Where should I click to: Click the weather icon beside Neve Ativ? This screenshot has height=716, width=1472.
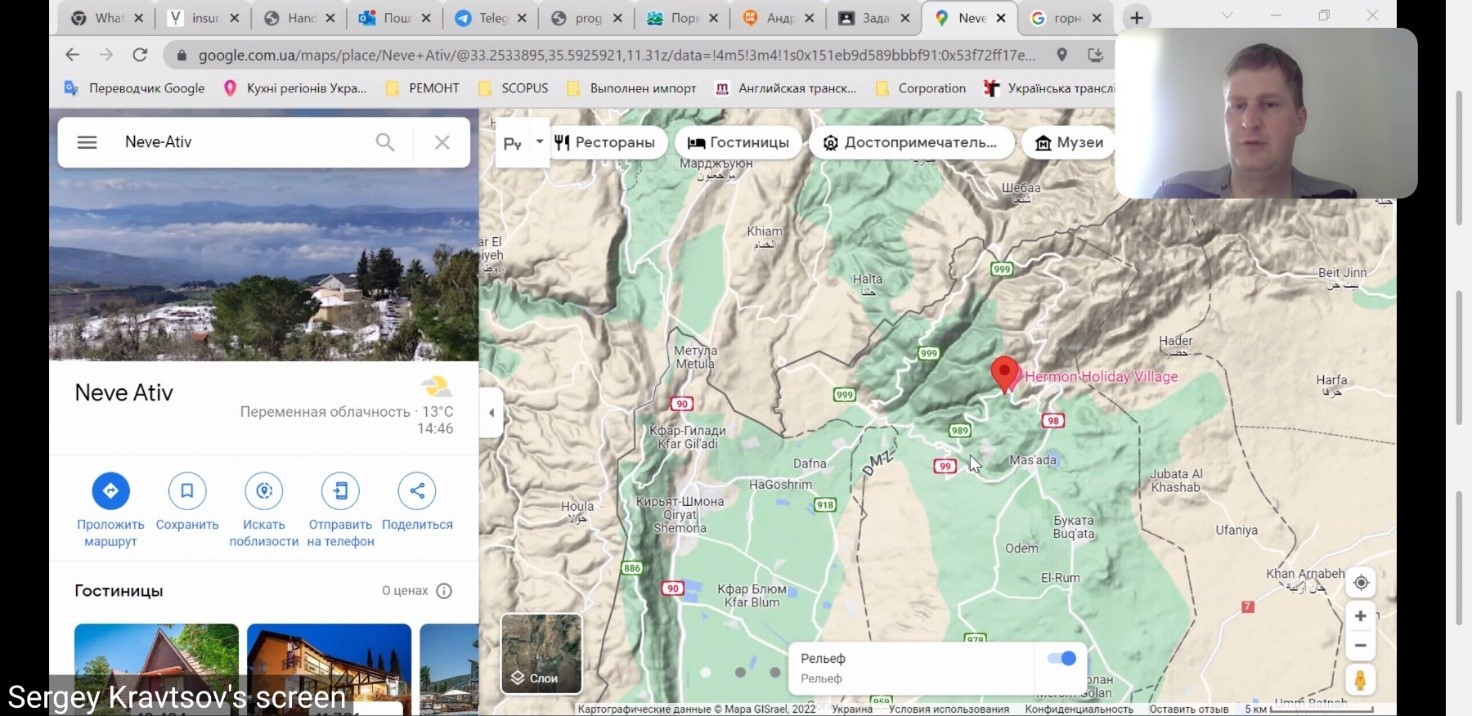pyautogui.click(x=435, y=387)
